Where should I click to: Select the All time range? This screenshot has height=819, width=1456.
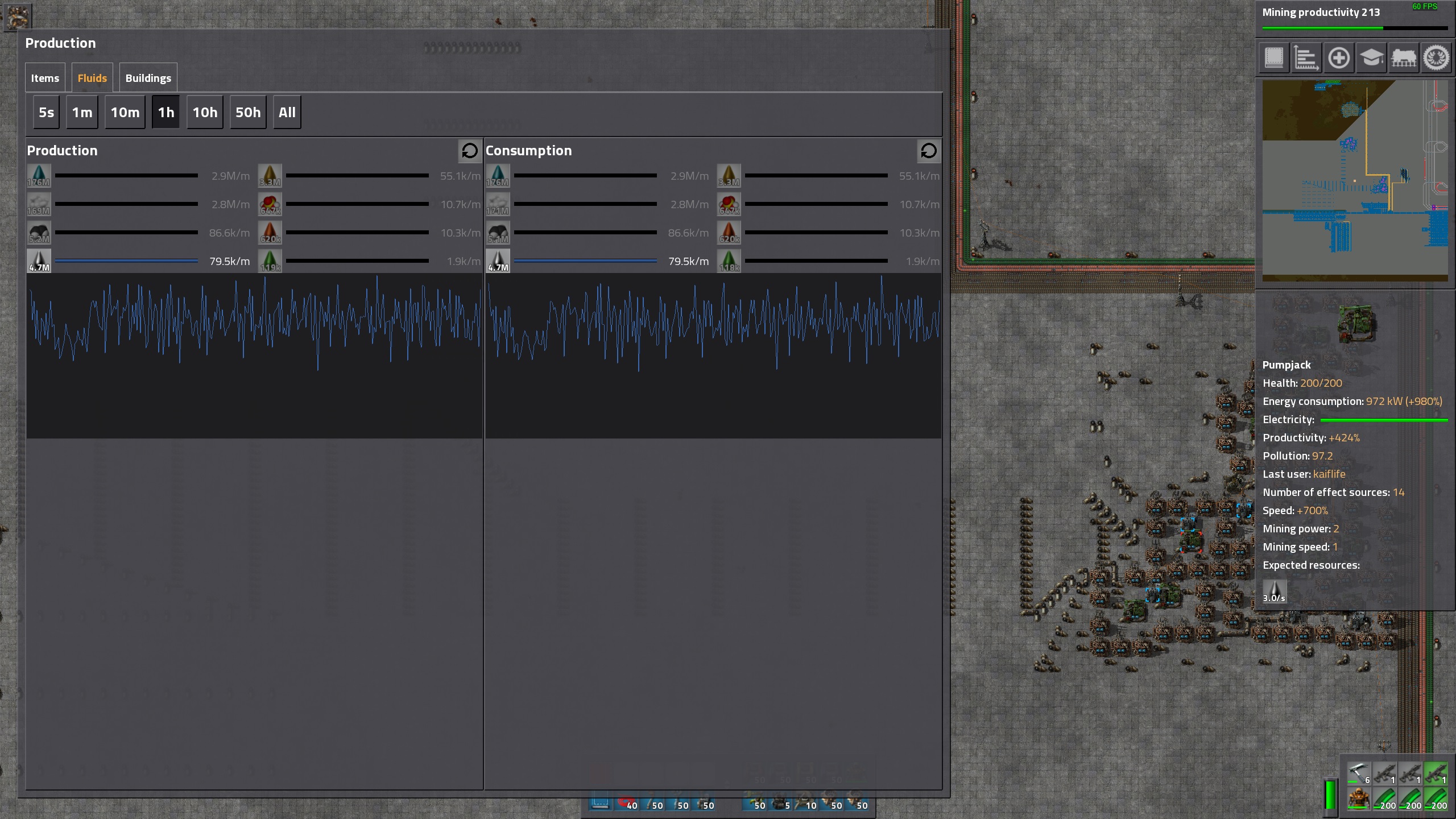[x=287, y=113]
